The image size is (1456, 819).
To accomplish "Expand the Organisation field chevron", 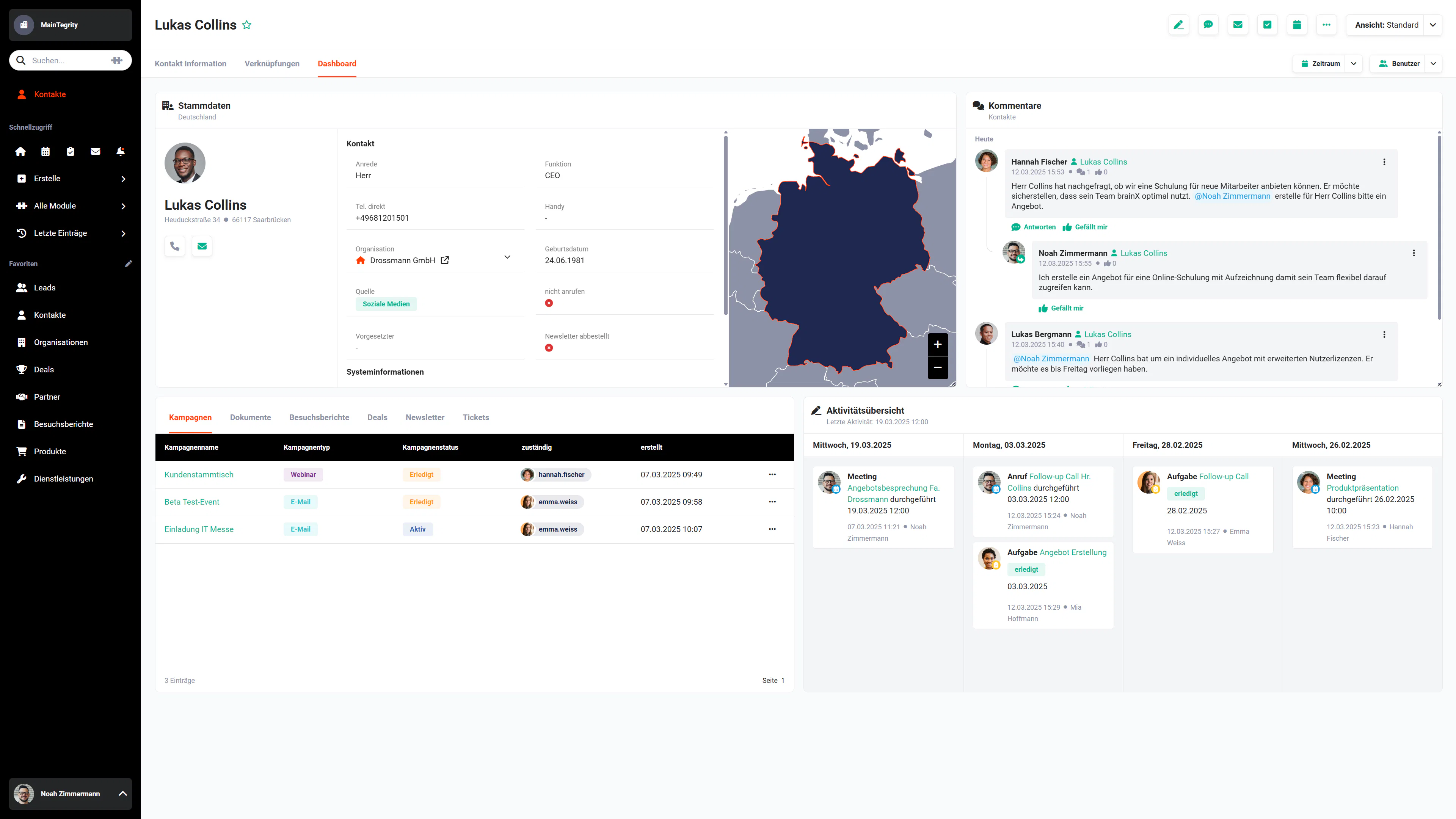I will (507, 257).
